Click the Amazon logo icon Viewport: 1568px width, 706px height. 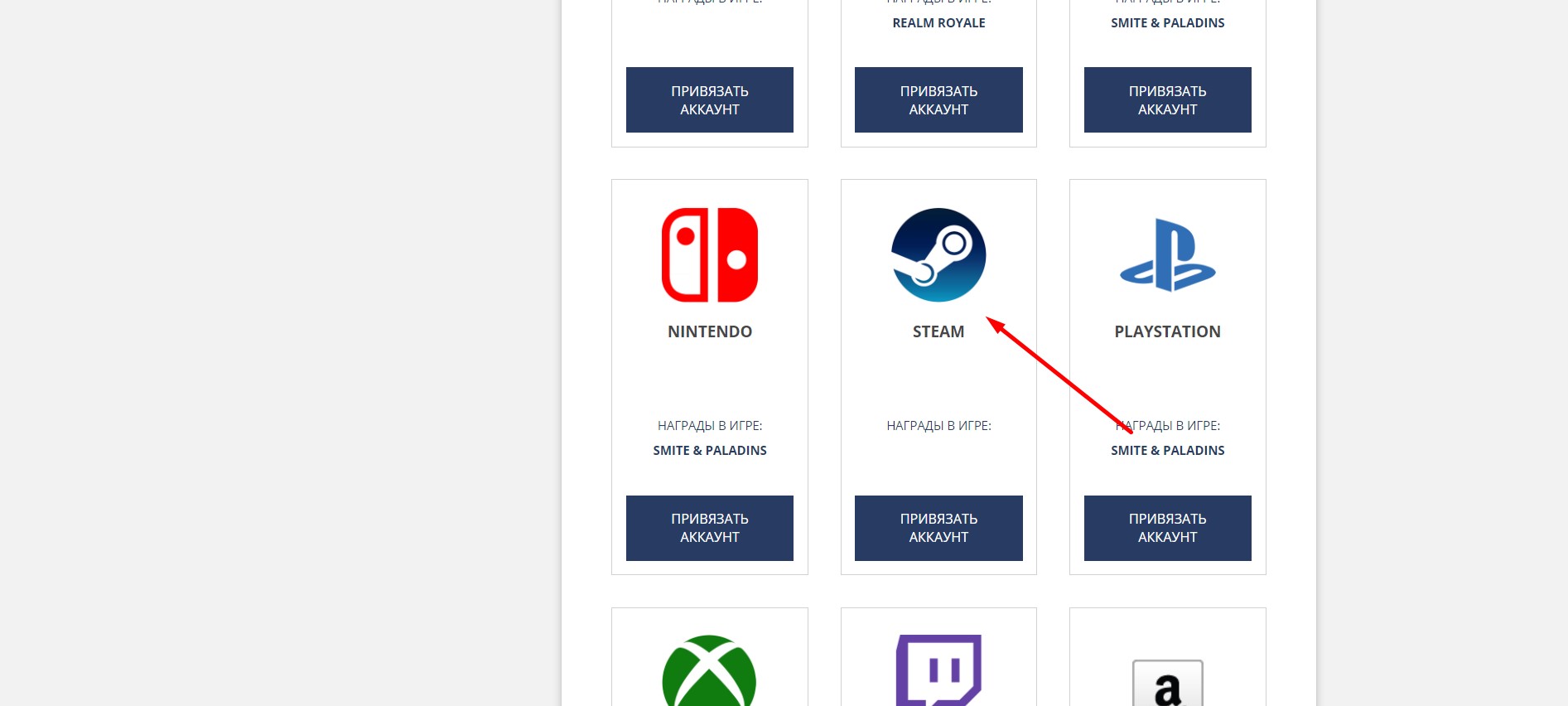pyautogui.click(x=1168, y=683)
